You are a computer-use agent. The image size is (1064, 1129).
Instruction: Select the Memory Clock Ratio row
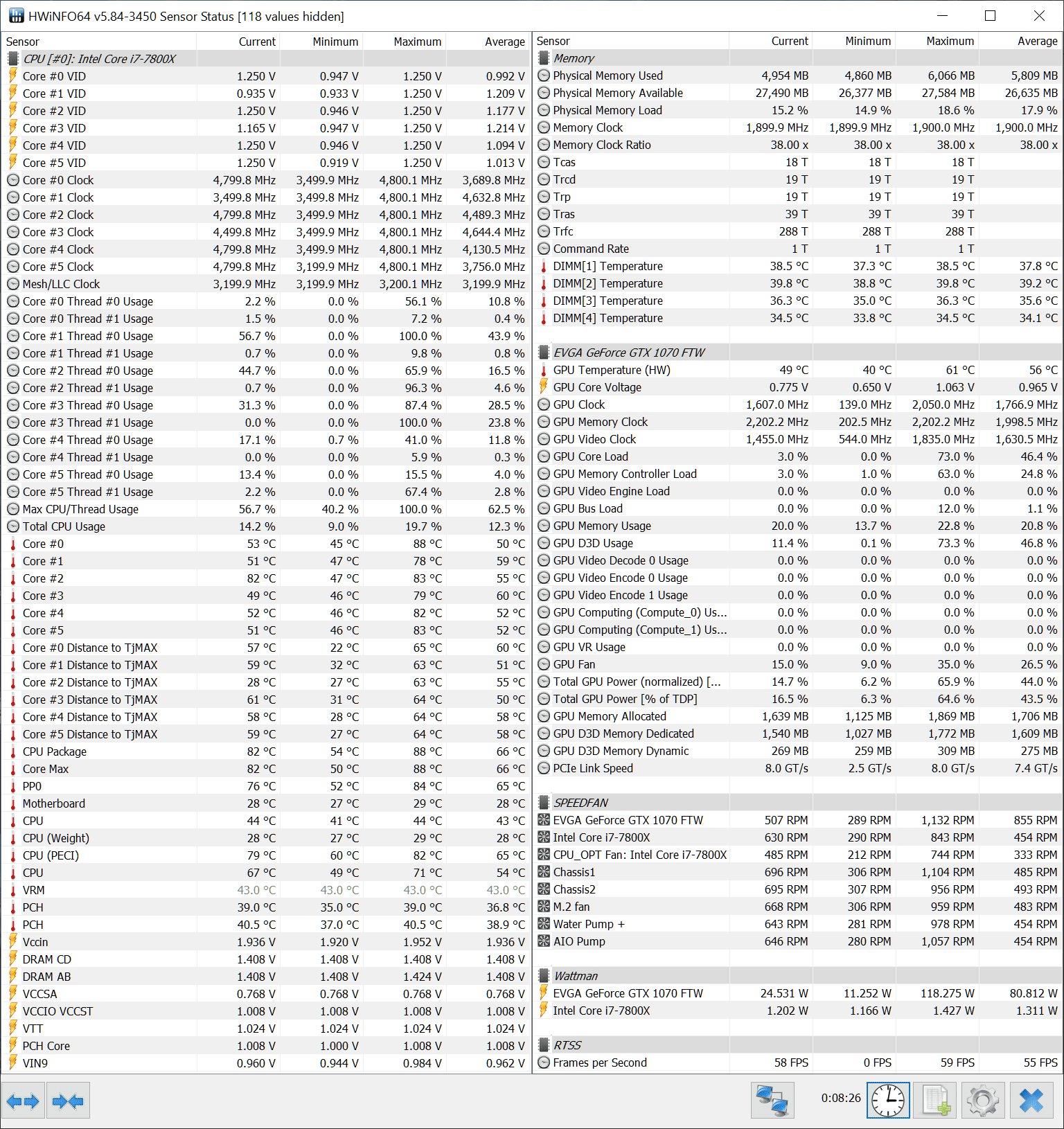click(x=797, y=145)
